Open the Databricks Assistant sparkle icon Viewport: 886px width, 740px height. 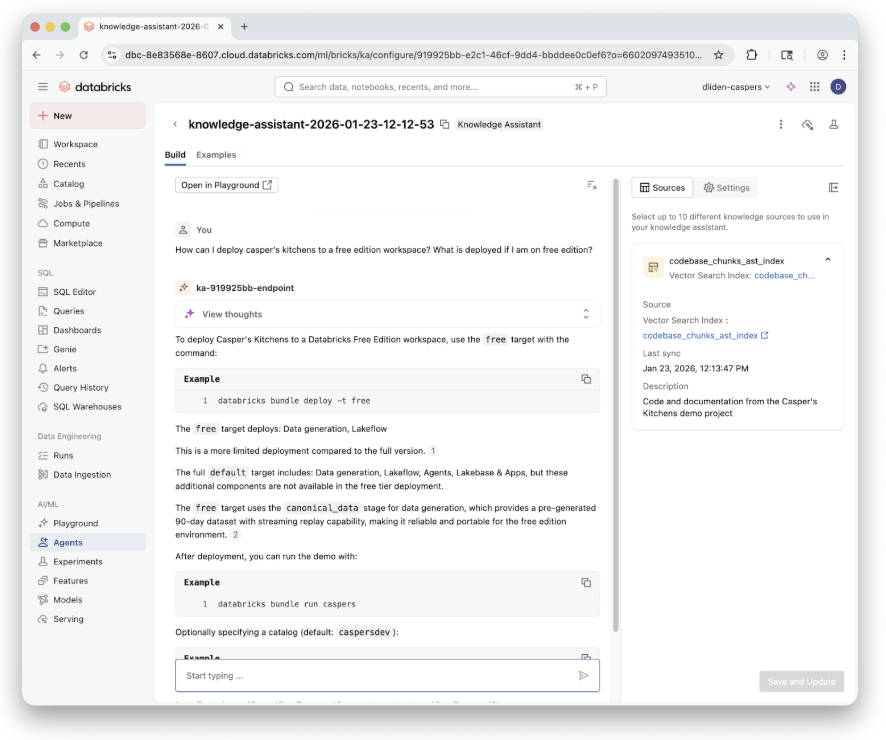point(791,87)
